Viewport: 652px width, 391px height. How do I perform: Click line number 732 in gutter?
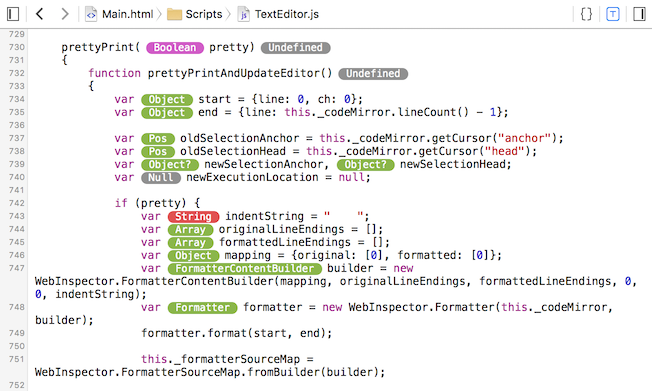pyautogui.click(x=17, y=73)
